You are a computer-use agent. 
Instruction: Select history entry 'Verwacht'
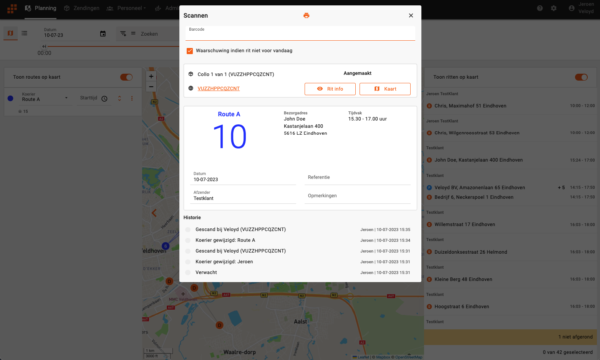coord(206,272)
